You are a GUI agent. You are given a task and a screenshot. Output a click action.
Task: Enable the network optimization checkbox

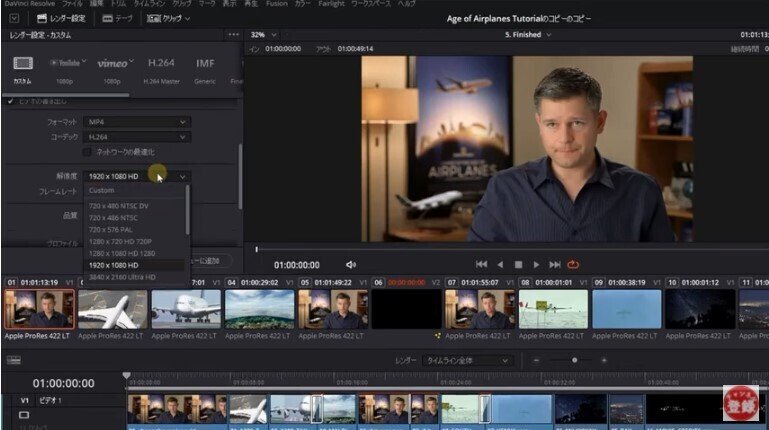[87, 152]
